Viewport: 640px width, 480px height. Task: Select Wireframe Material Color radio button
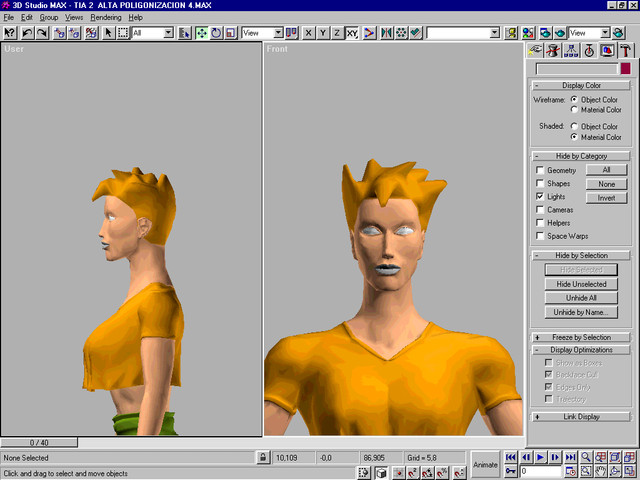click(x=574, y=109)
